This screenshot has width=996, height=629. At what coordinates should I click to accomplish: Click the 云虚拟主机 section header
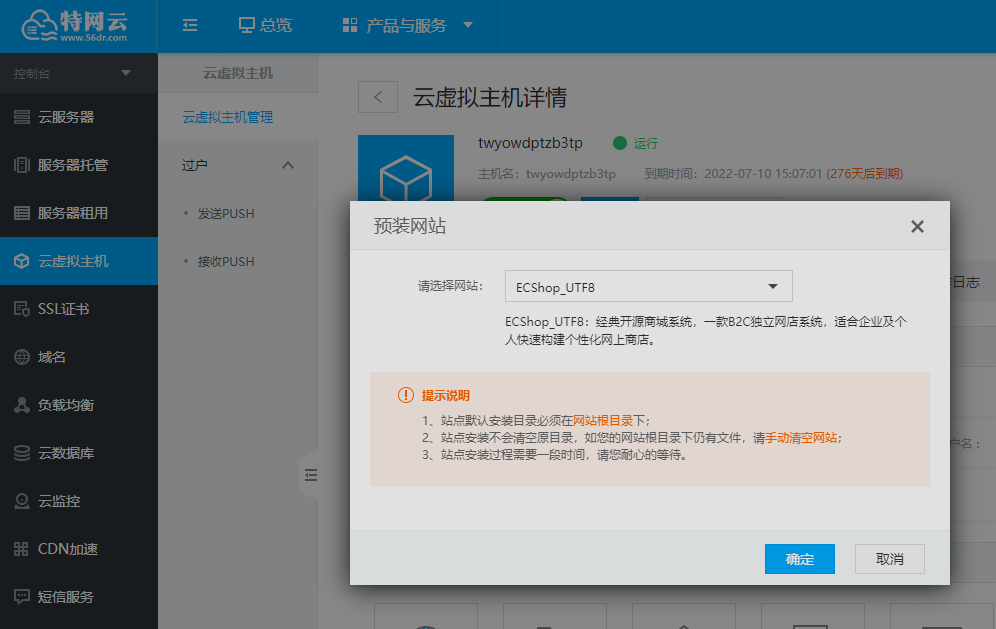click(238, 73)
